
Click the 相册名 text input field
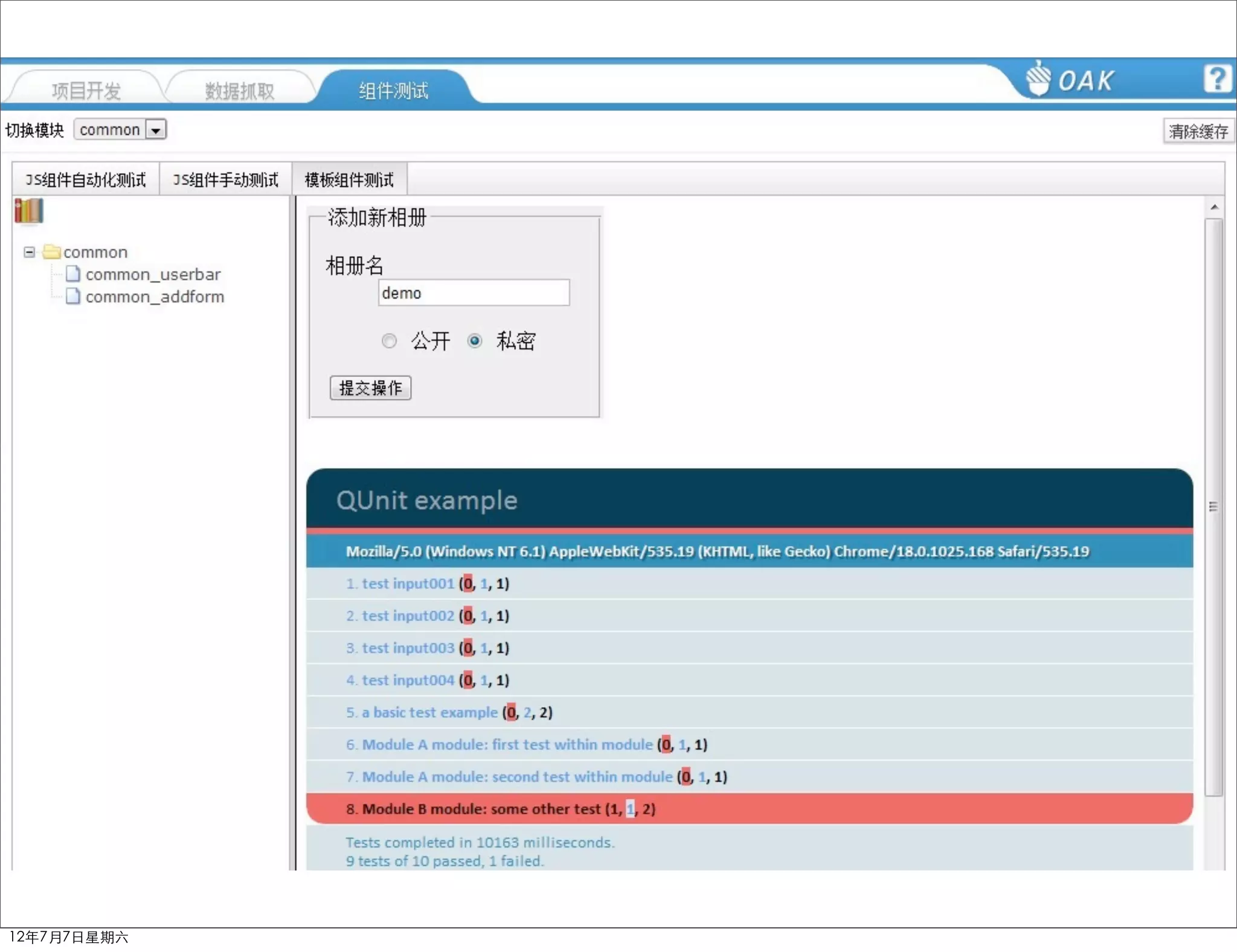point(474,293)
